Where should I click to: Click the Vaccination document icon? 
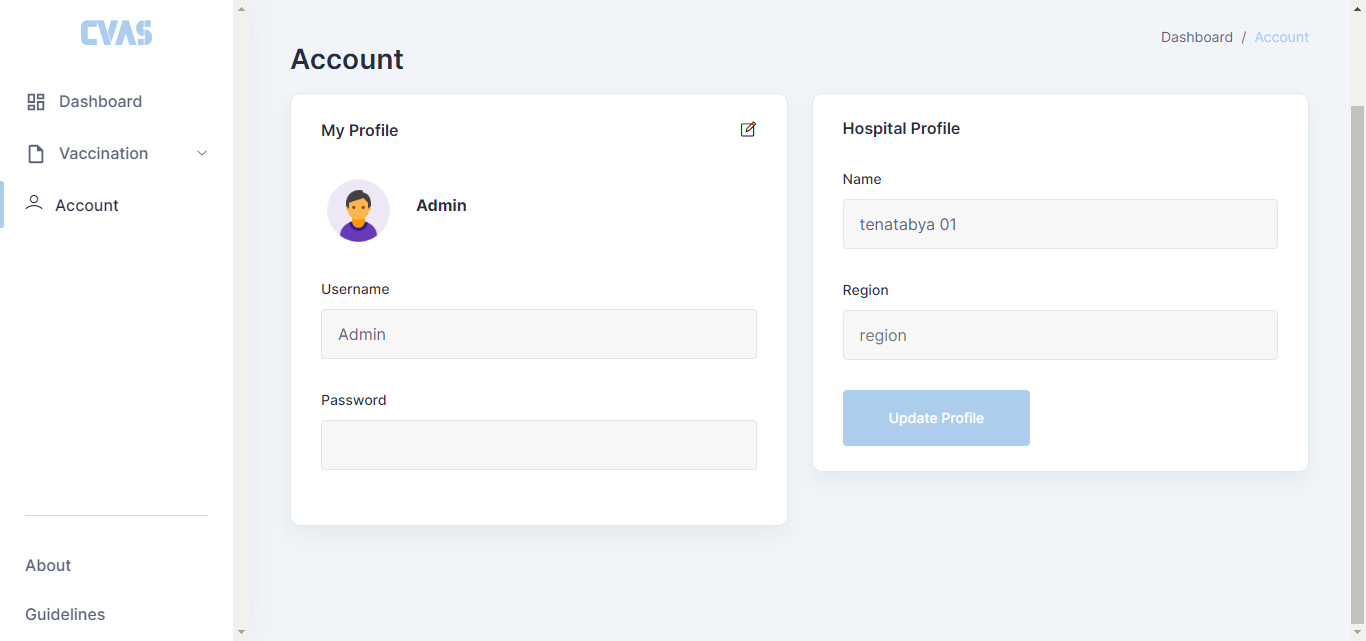pyautogui.click(x=36, y=154)
